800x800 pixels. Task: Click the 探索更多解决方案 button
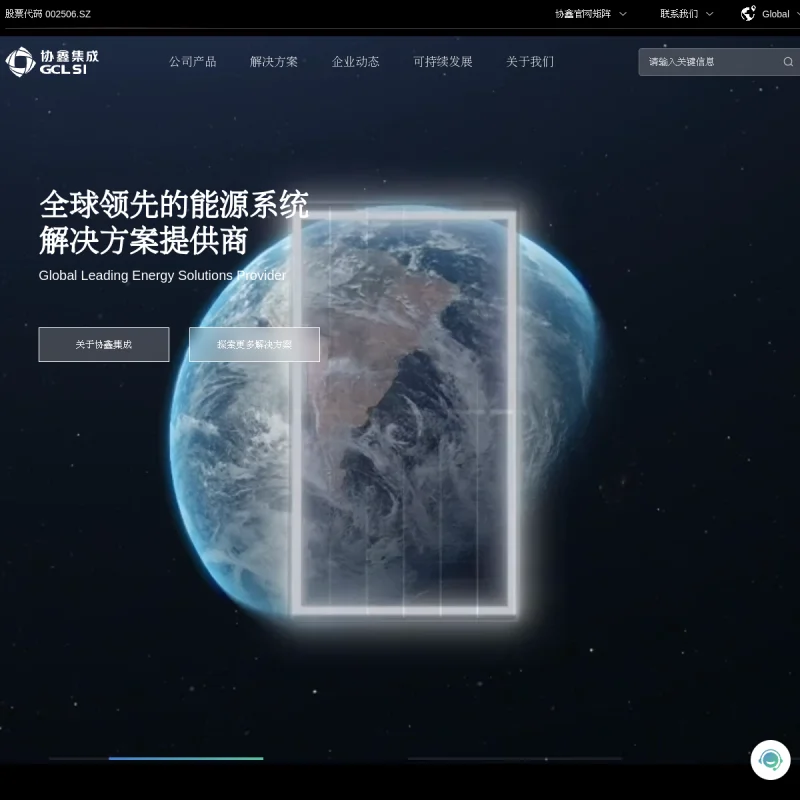pos(255,344)
